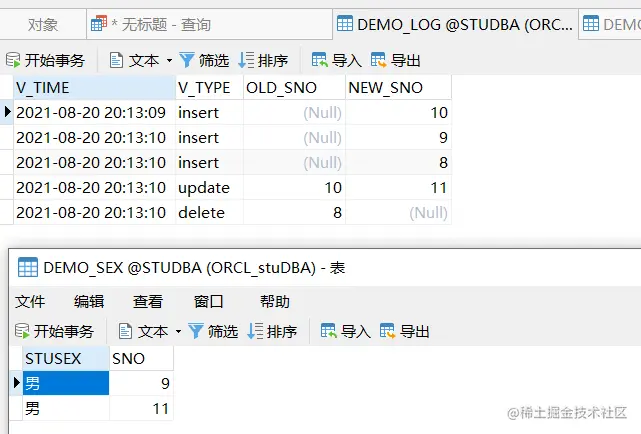The image size is (641, 434).
Task: Click Text icon in DEMO_SEX toolbar
Action: [125, 331]
